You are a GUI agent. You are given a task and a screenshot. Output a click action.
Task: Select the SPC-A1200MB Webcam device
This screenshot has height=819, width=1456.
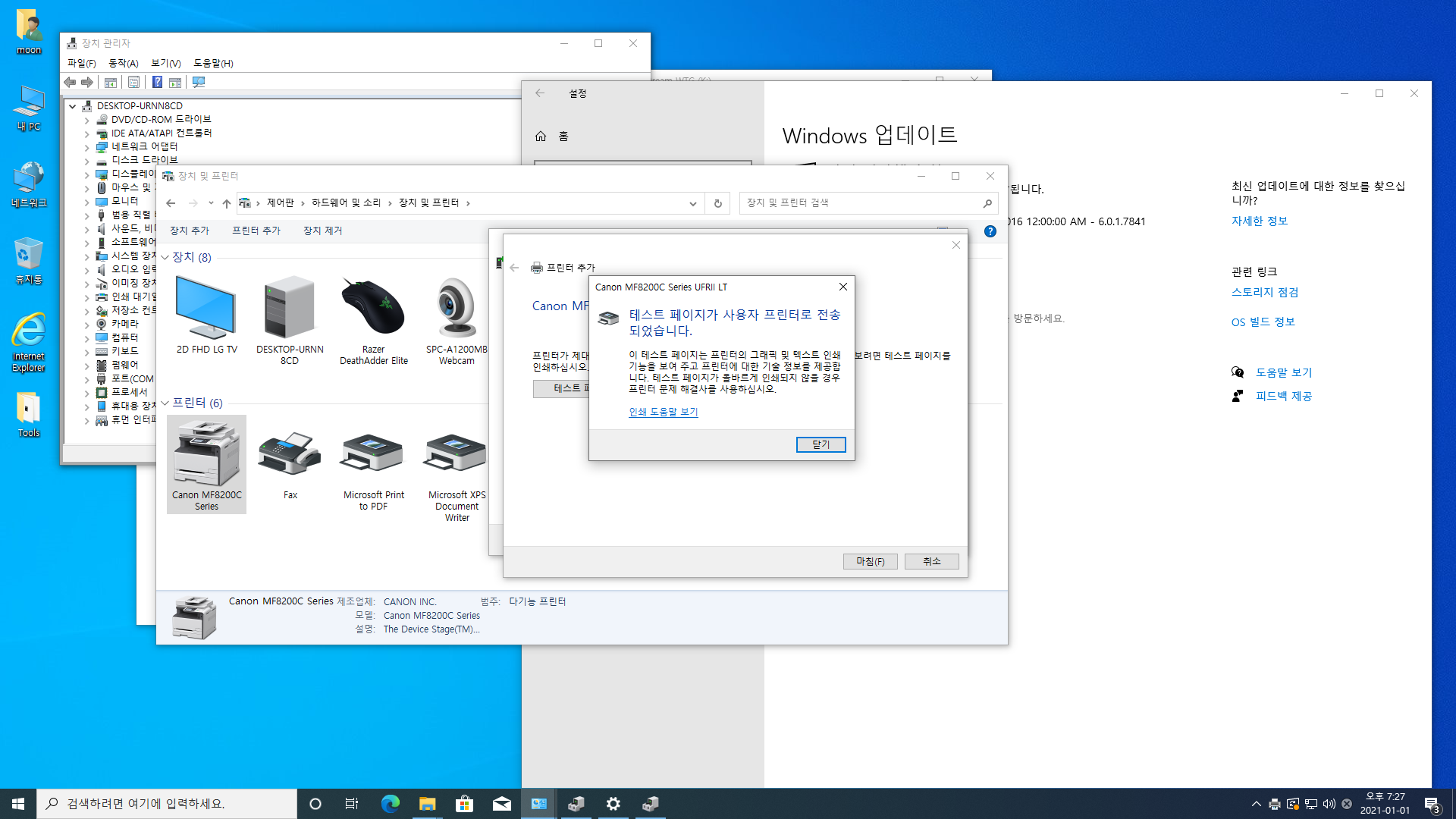click(x=457, y=320)
